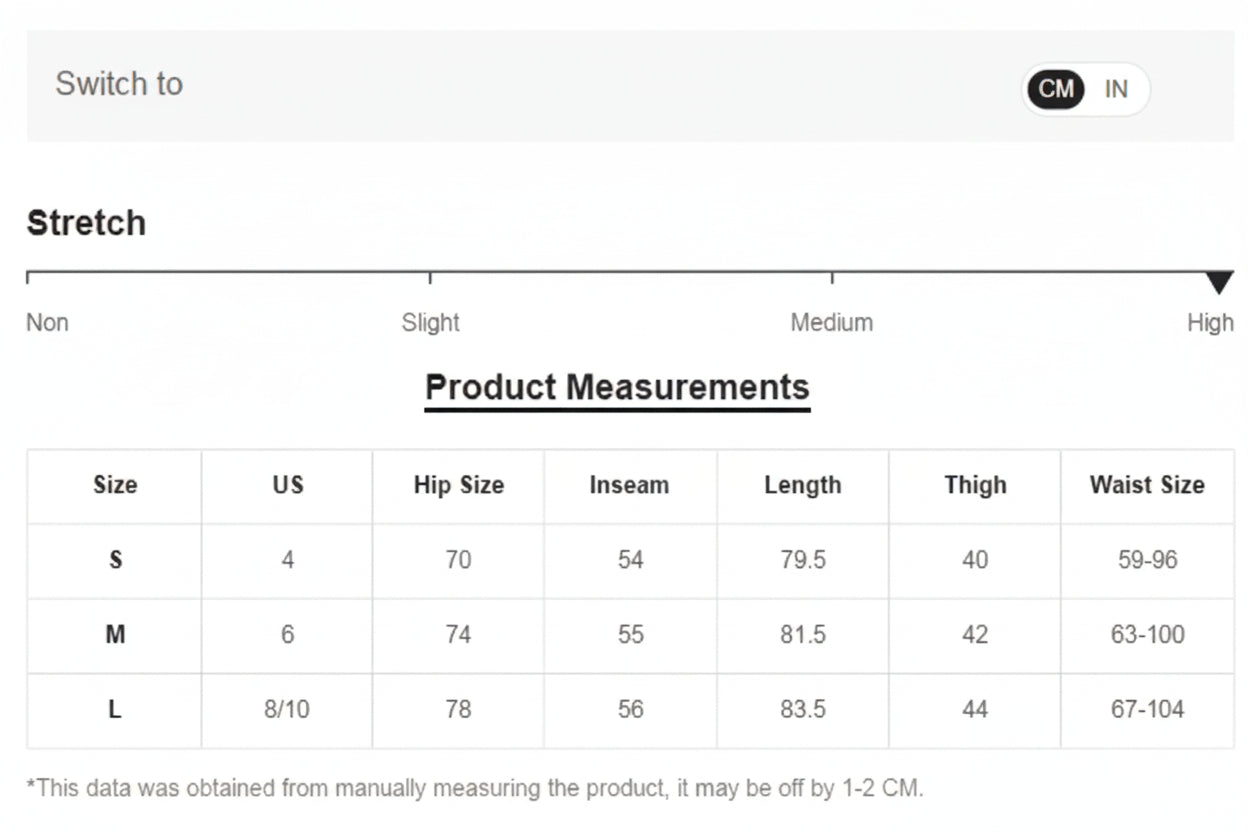Click the Length column header
1248x832 pixels.
coord(803,486)
